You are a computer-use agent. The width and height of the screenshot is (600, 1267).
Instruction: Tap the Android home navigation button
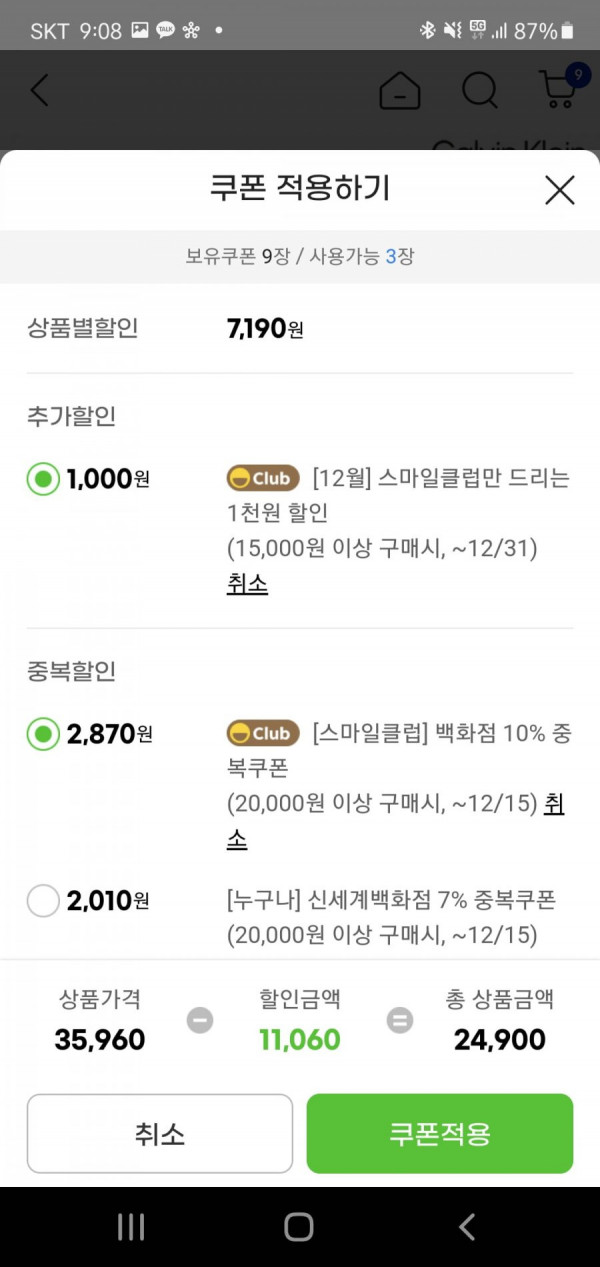pyautogui.click(x=299, y=1227)
